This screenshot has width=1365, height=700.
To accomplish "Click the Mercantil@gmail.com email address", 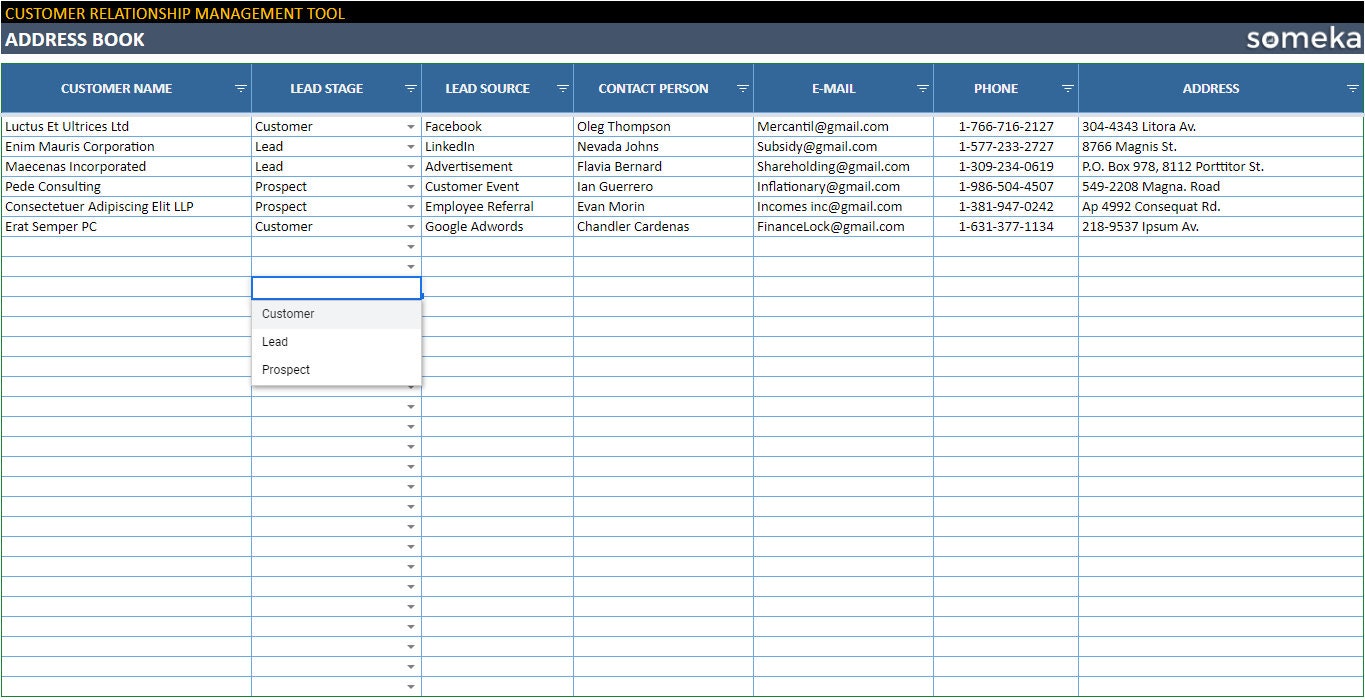I will pos(823,126).
